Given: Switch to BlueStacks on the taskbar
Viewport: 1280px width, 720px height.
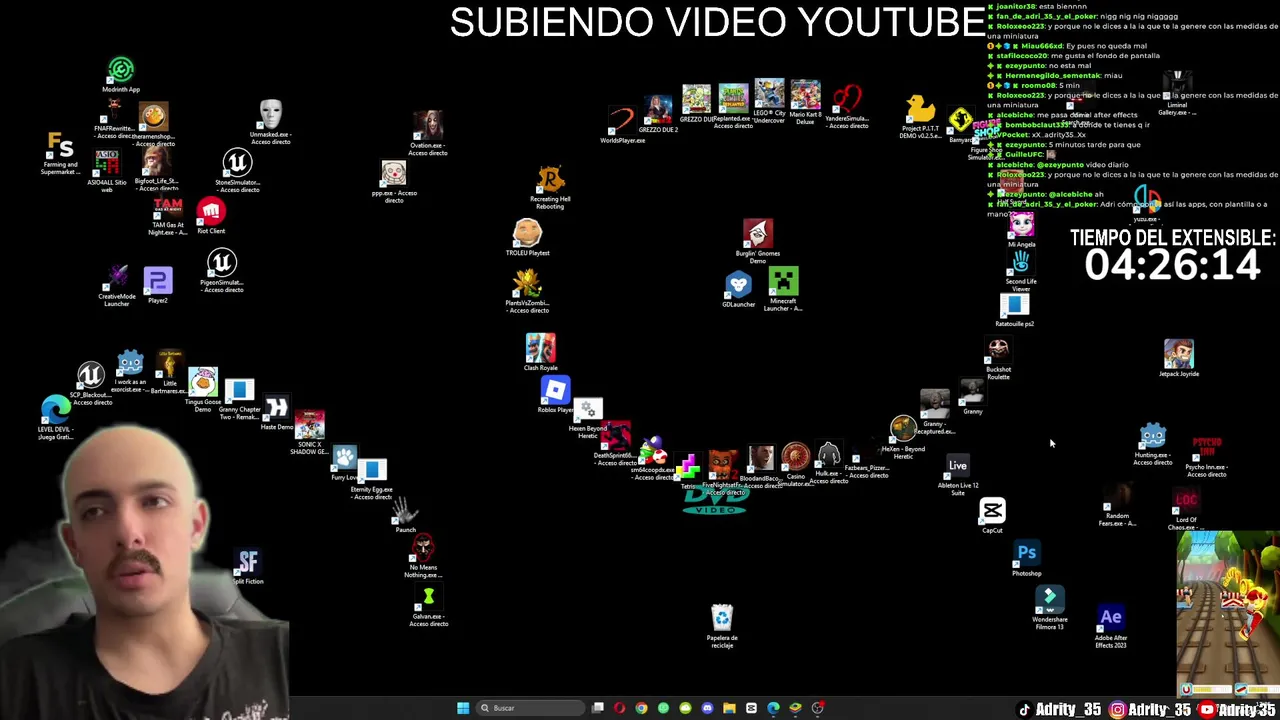Looking at the screenshot, I should point(795,708).
